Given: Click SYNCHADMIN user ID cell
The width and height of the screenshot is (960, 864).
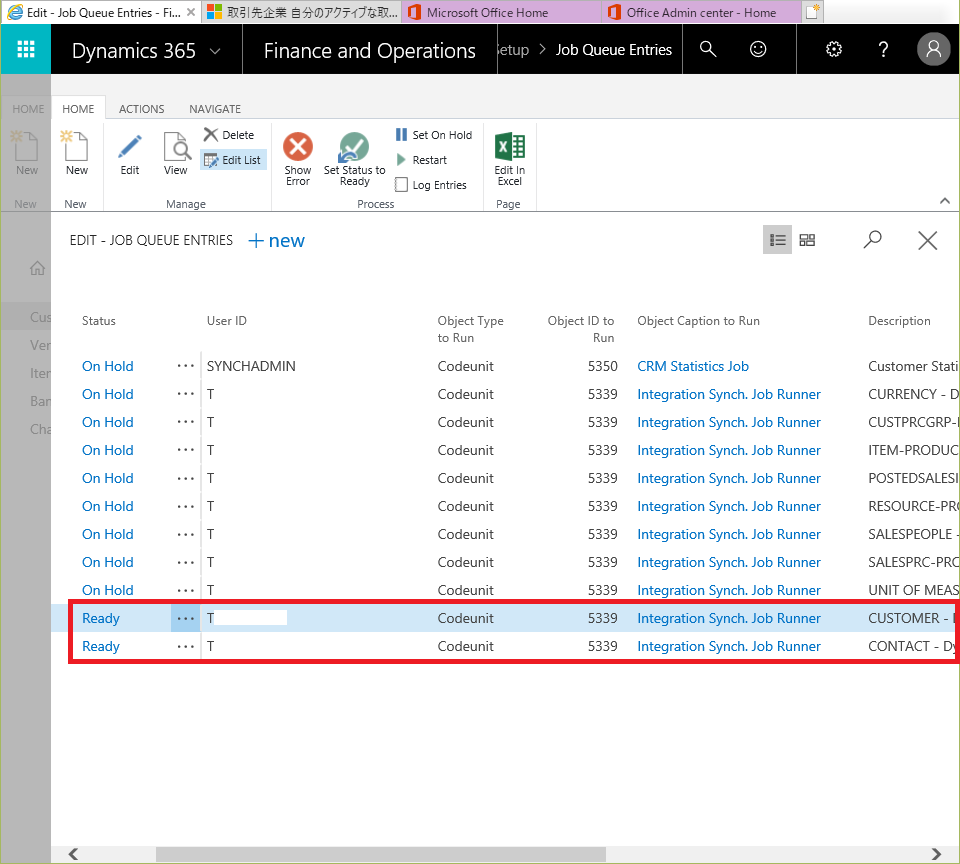Looking at the screenshot, I should pyautogui.click(x=251, y=366).
